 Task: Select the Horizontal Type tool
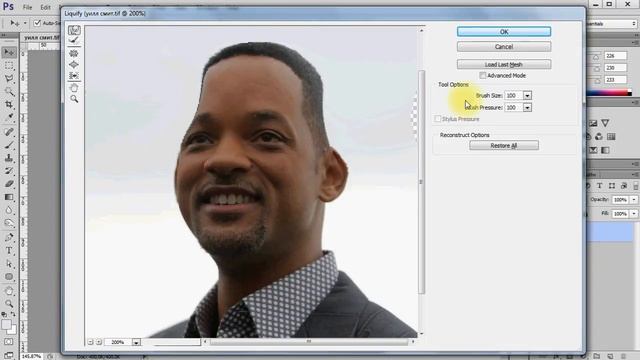pyautogui.click(x=9, y=251)
